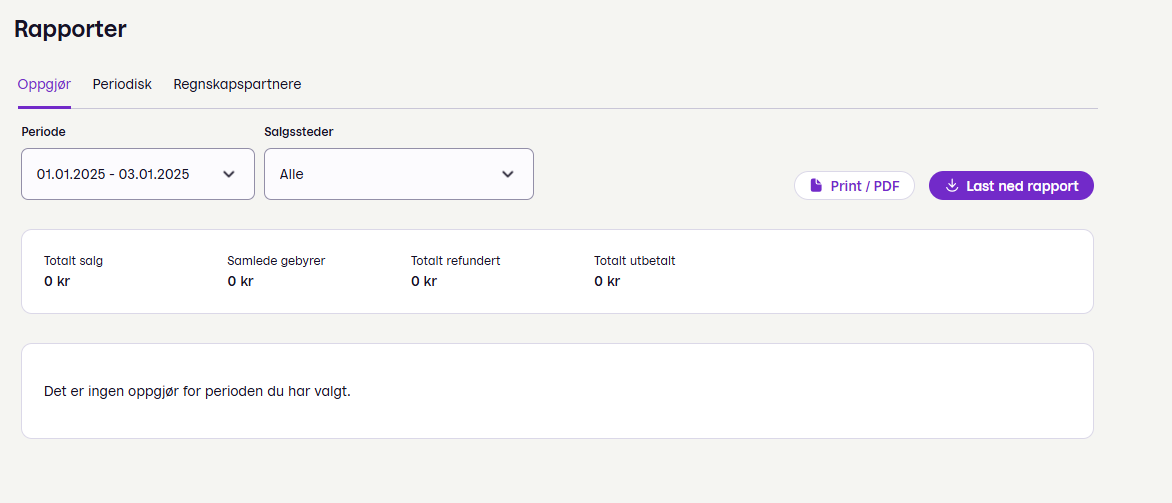Click the Last ned rapport button
The height and width of the screenshot is (503, 1172).
coord(1011,185)
